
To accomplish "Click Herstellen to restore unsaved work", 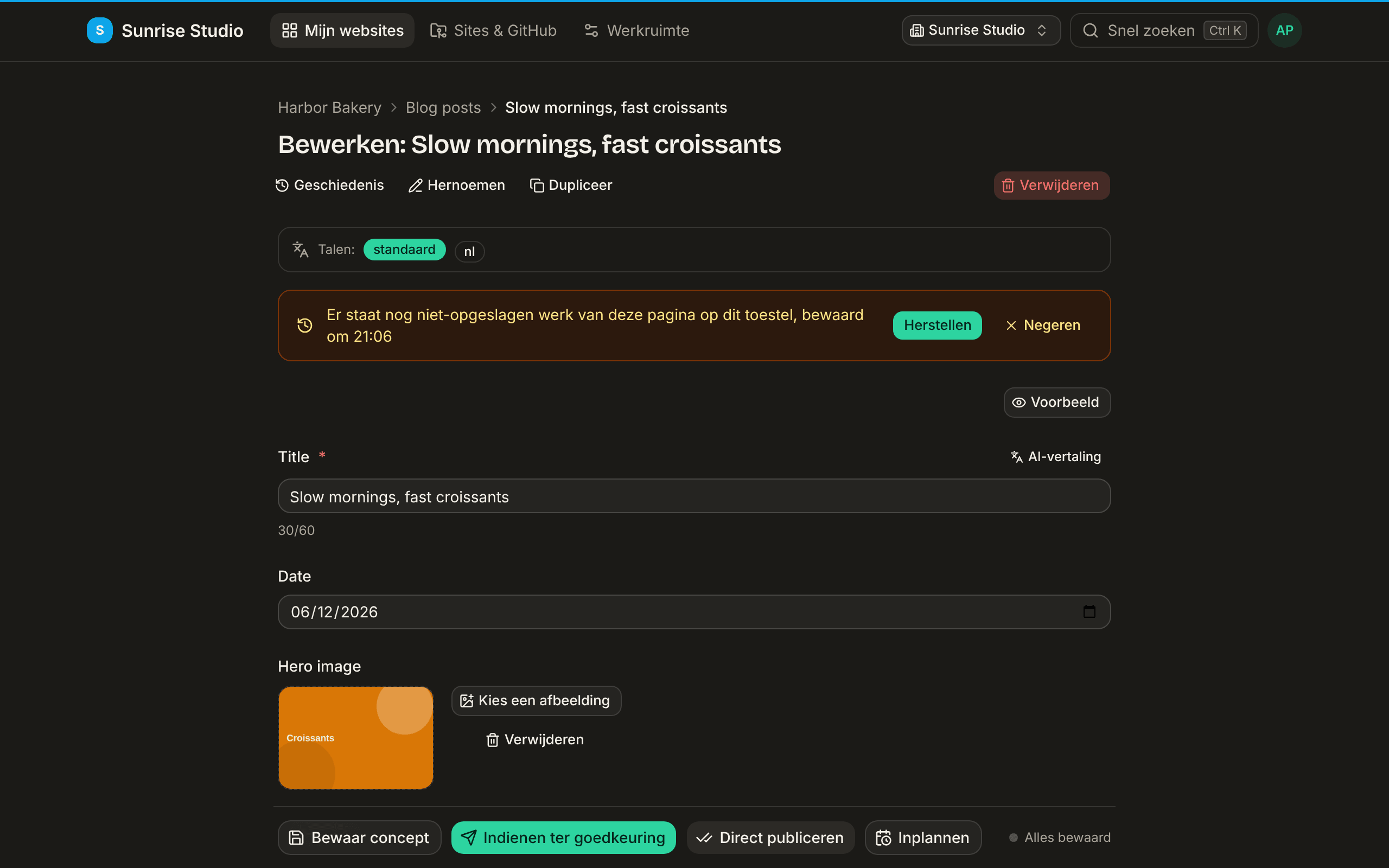I will [937, 325].
